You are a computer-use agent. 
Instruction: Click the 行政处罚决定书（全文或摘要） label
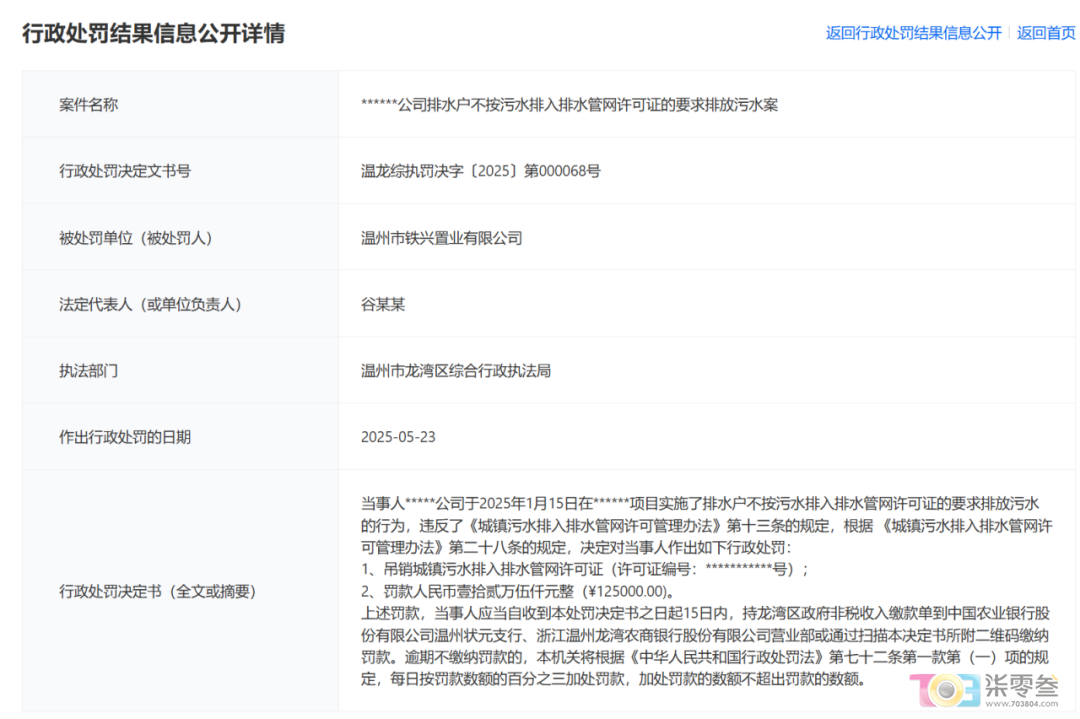(x=158, y=592)
